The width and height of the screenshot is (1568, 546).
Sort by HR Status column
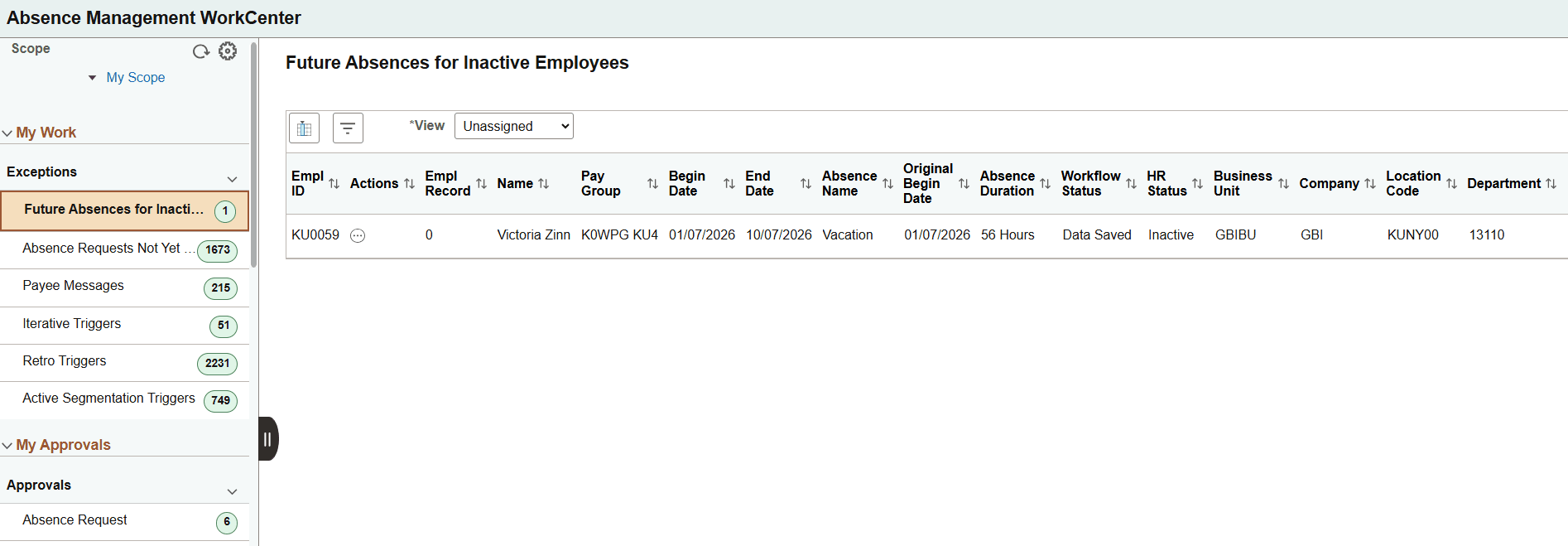1197,184
